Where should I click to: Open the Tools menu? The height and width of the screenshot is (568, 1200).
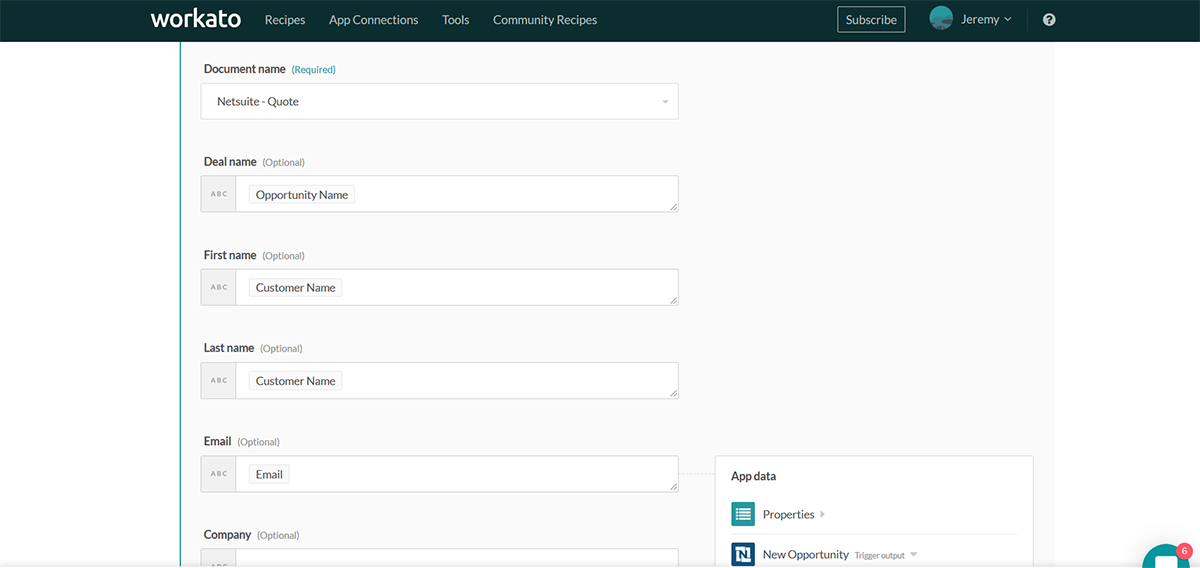coord(456,20)
